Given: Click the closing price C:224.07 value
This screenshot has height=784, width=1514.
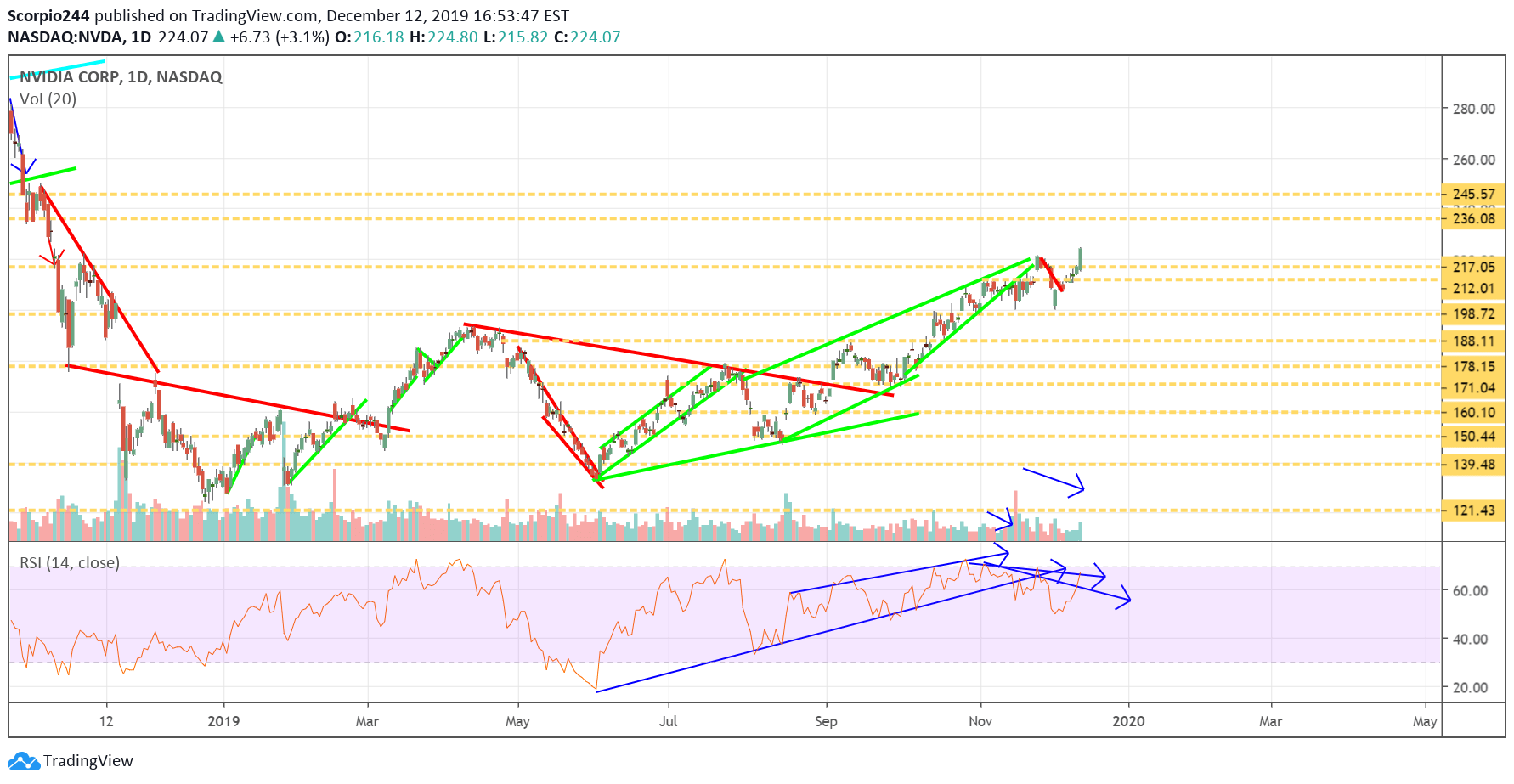Looking at the screenshot, I should click(x=587, y=37).
